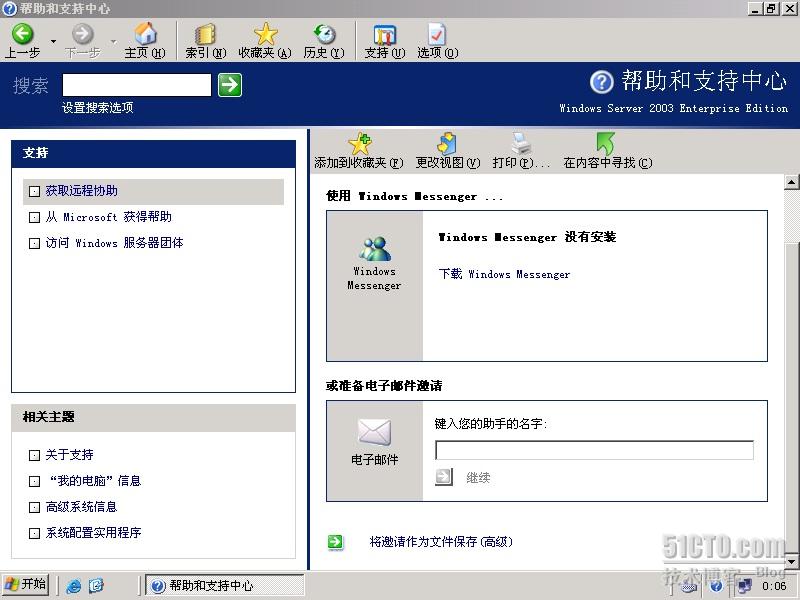Click the 0:06 system clock
Screen dimensions: 800x600
tap(774, 586)
